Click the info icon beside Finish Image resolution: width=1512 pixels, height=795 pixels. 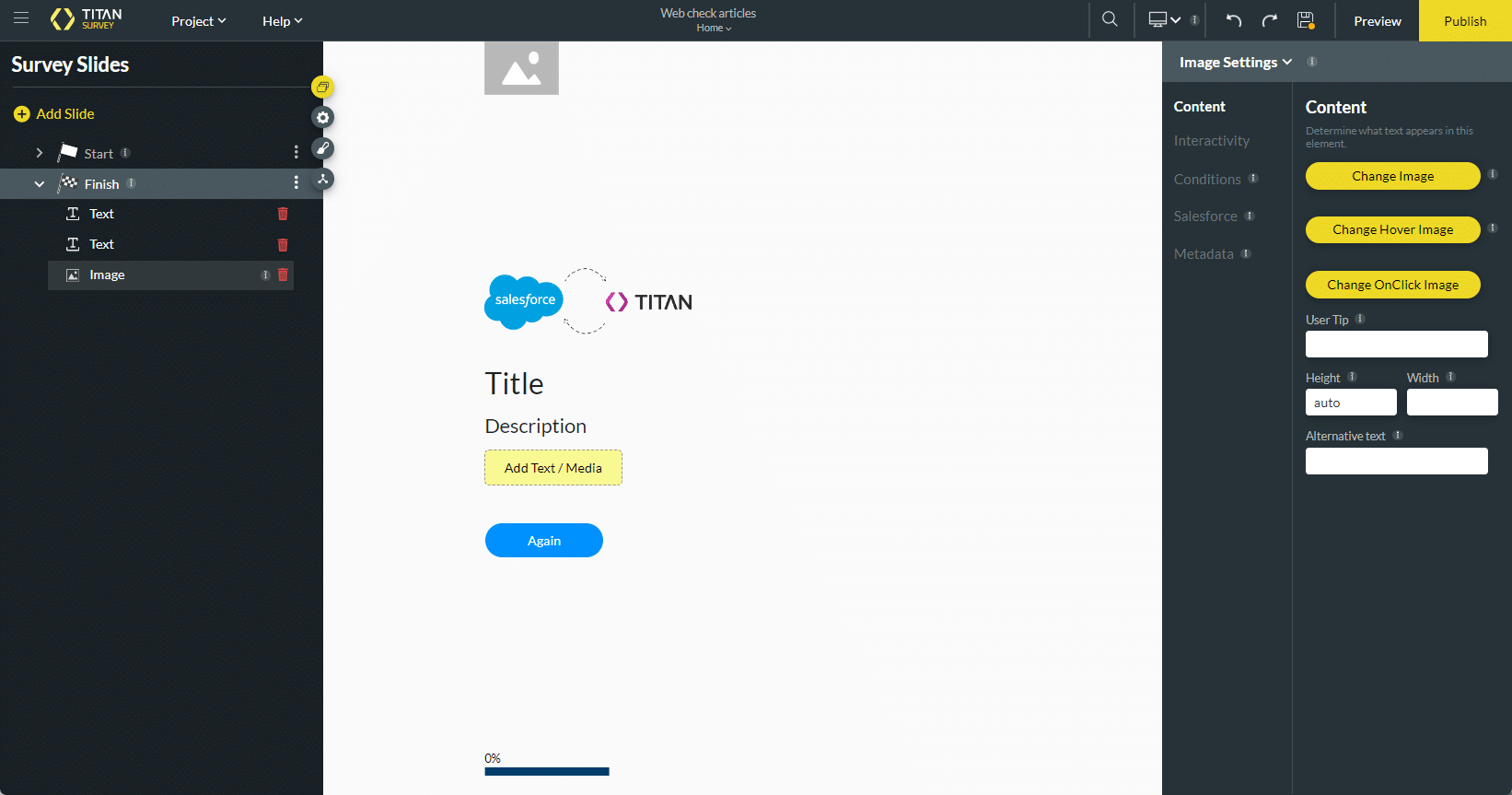[x=132, y=183]
